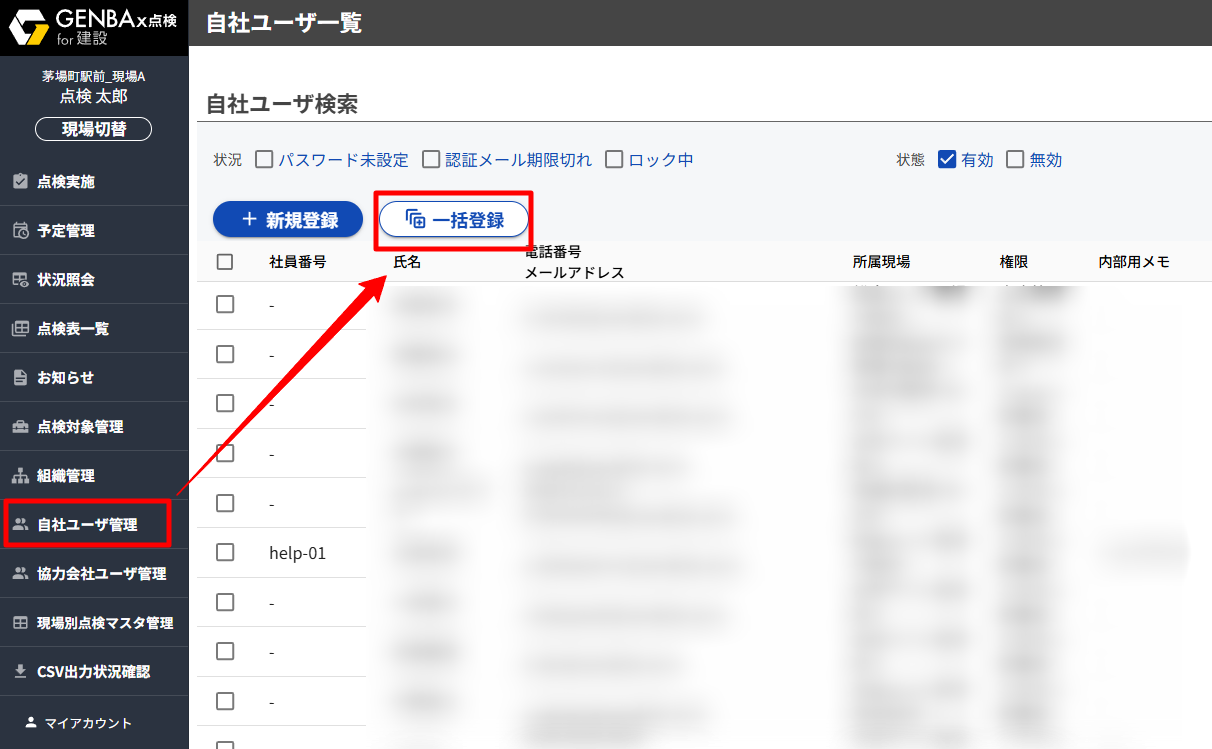This screenshot has height=749, width=1212.
Task: Click the 状況照会 icon in sidebar
Action: tap(20, 280)
